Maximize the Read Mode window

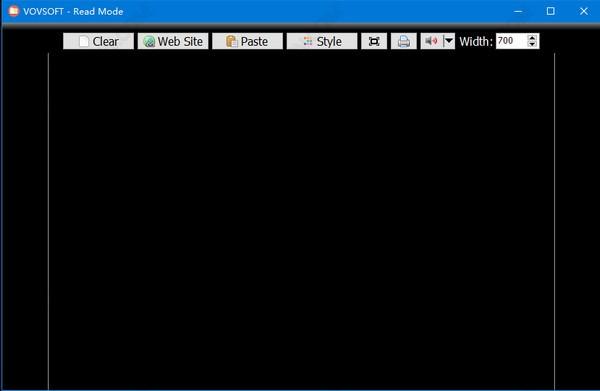(x=551, y=11)
